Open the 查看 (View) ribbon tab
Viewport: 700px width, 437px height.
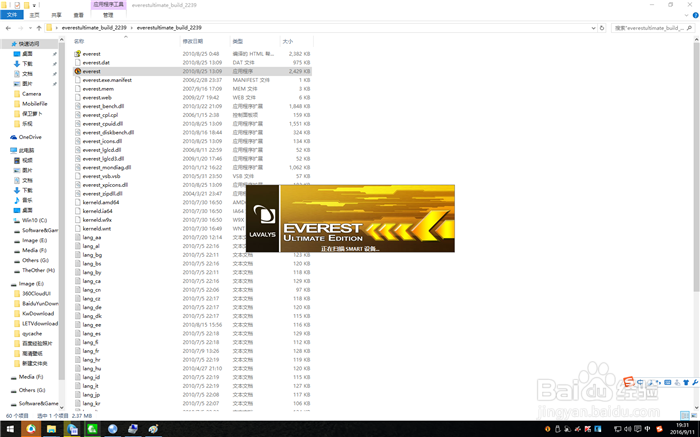79,15
